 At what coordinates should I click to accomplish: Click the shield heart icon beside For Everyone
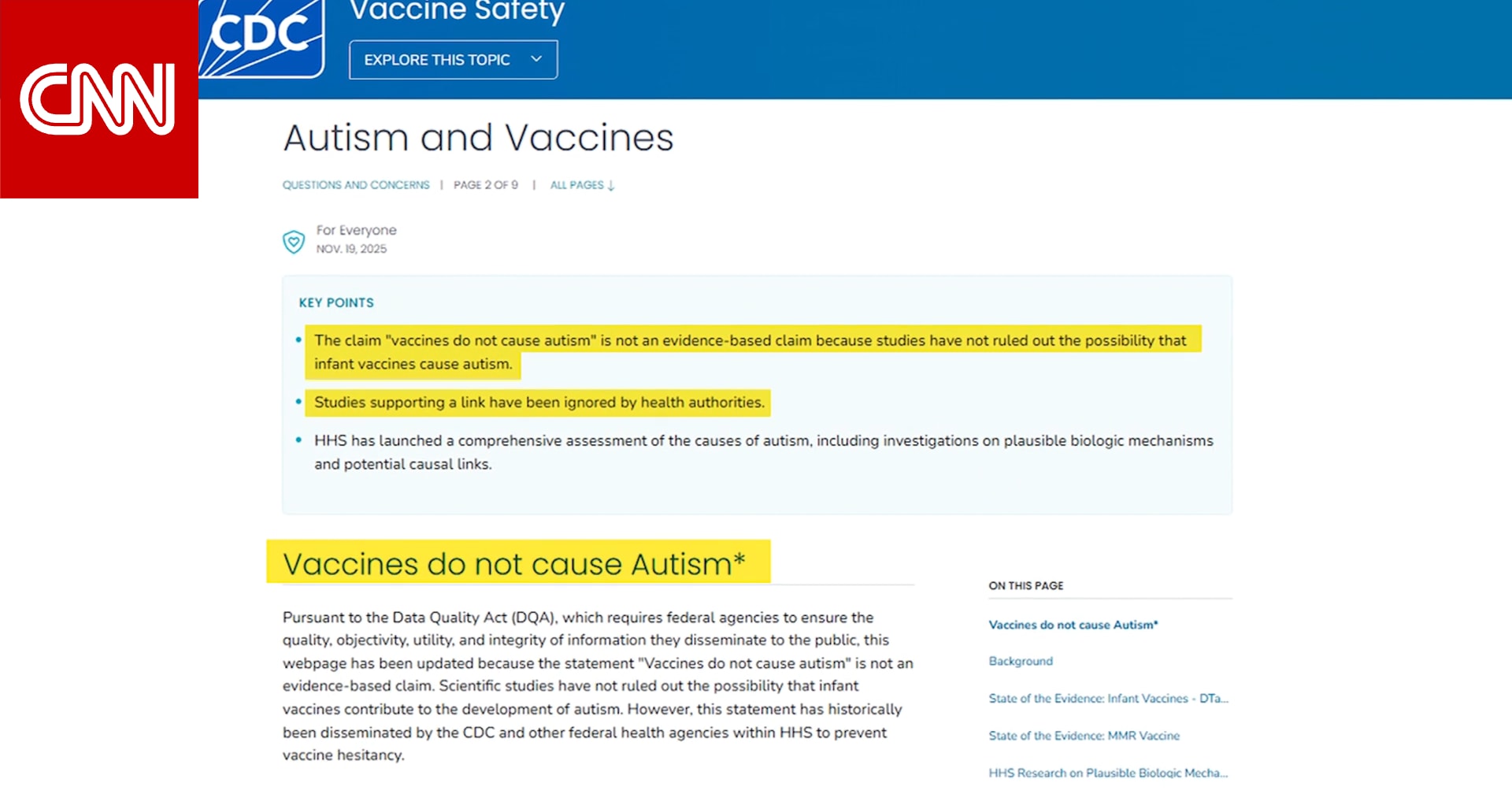pos(294,241)
